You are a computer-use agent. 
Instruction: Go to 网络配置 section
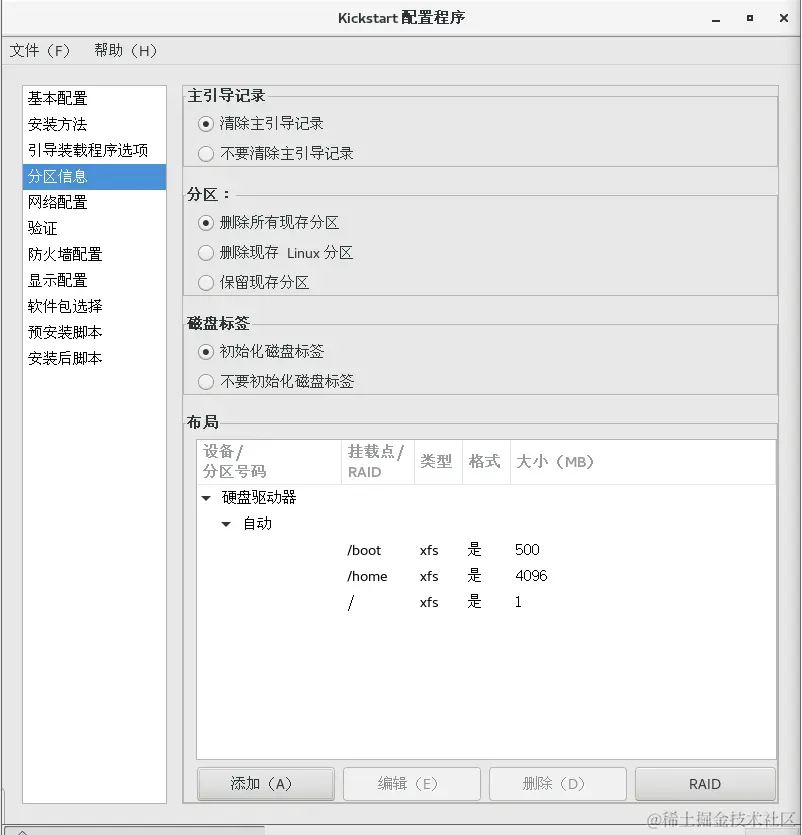pos(94,202)
